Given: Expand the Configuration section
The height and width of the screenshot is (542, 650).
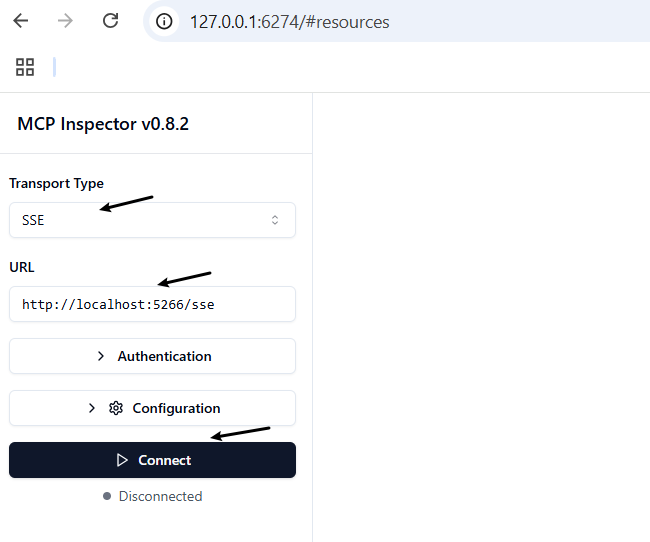Looking at the screenshot, I should point(152,408).
